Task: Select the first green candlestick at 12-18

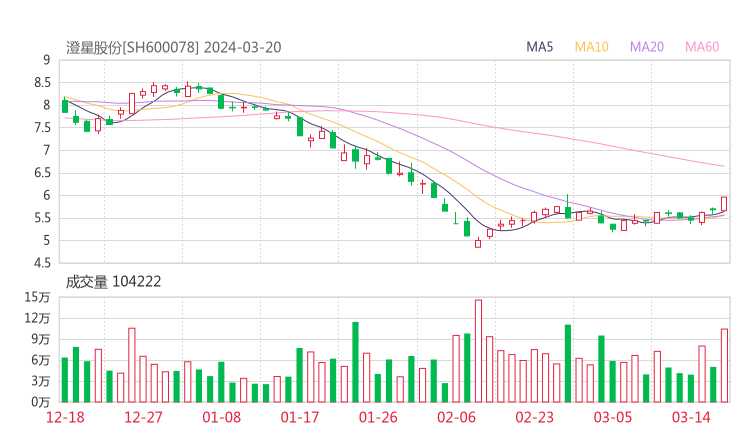Action: [x=65, y=105]
